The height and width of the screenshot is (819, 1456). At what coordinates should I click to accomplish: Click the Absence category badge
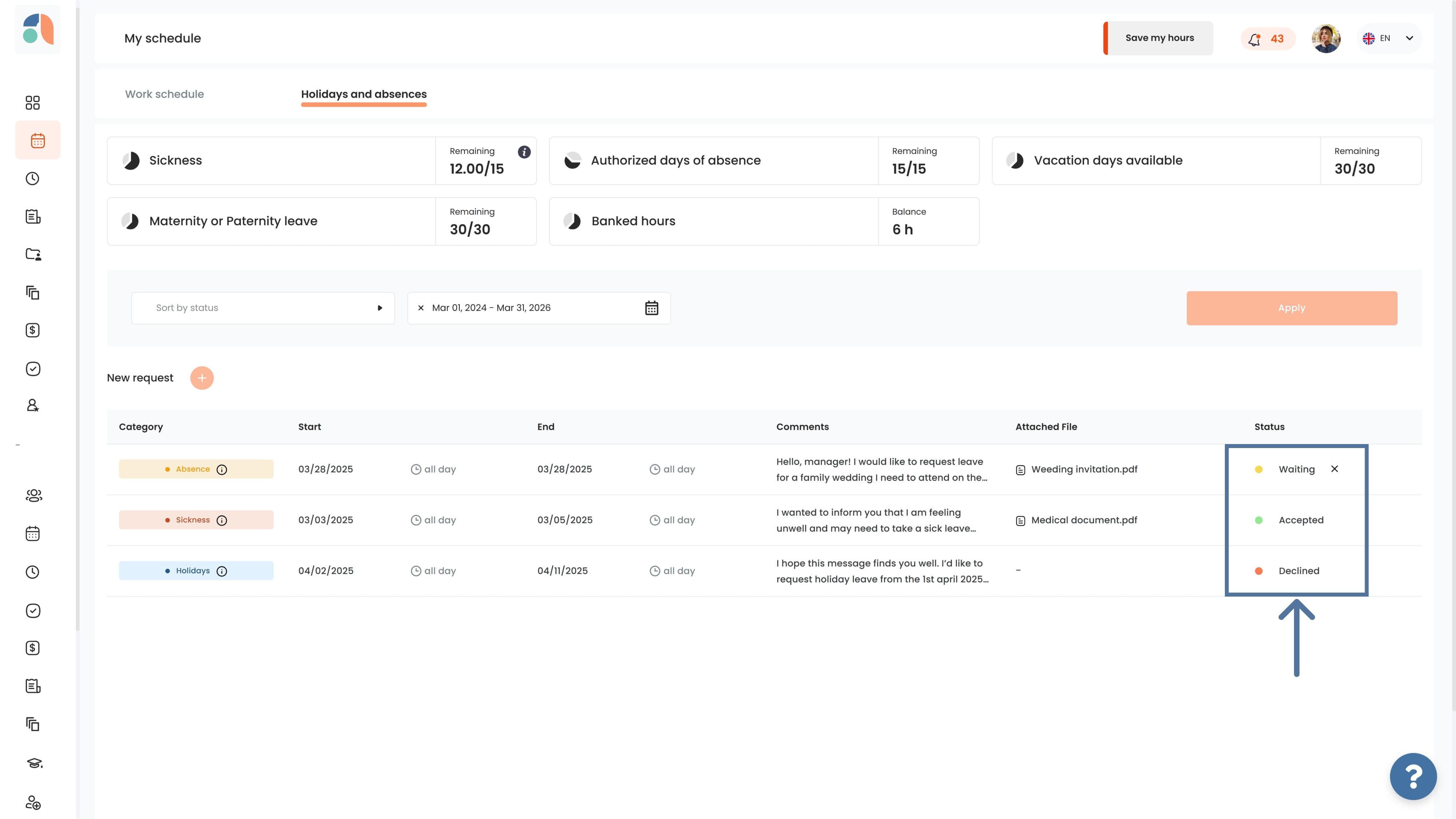pos(196,469)
